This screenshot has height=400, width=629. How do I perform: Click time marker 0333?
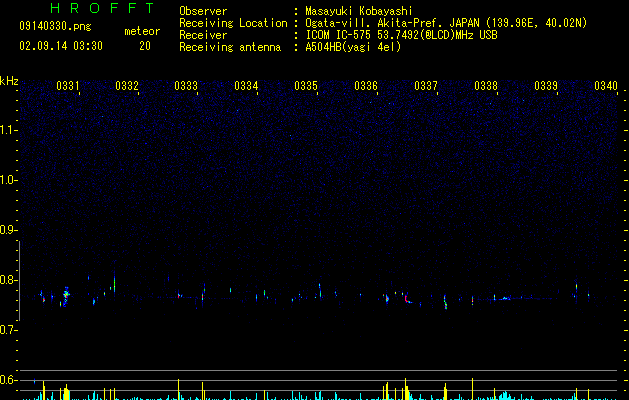(x=186, y=86)
